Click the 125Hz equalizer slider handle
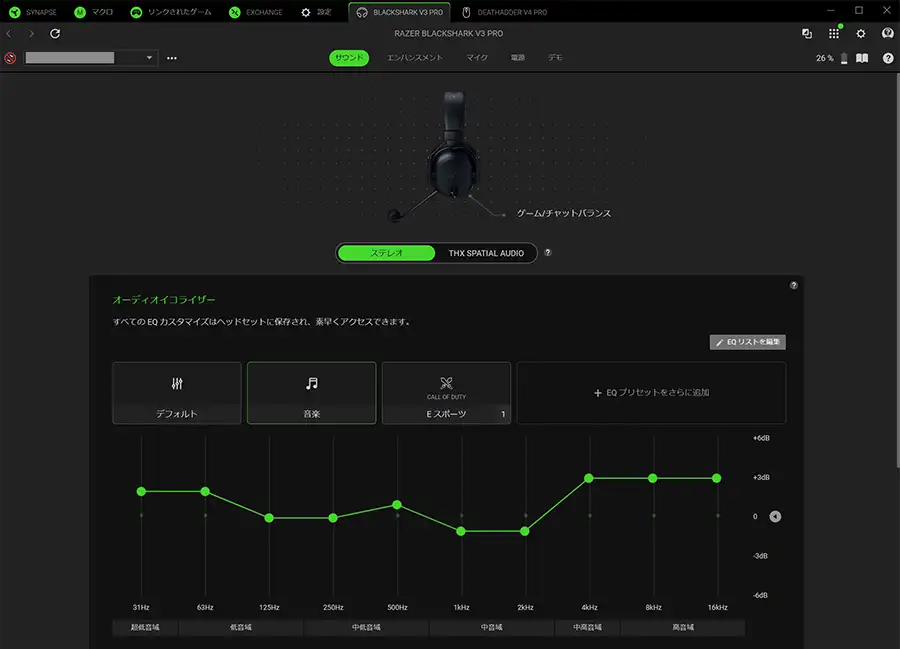Screen dimensions: 900x649 click(x=269, y=518)
